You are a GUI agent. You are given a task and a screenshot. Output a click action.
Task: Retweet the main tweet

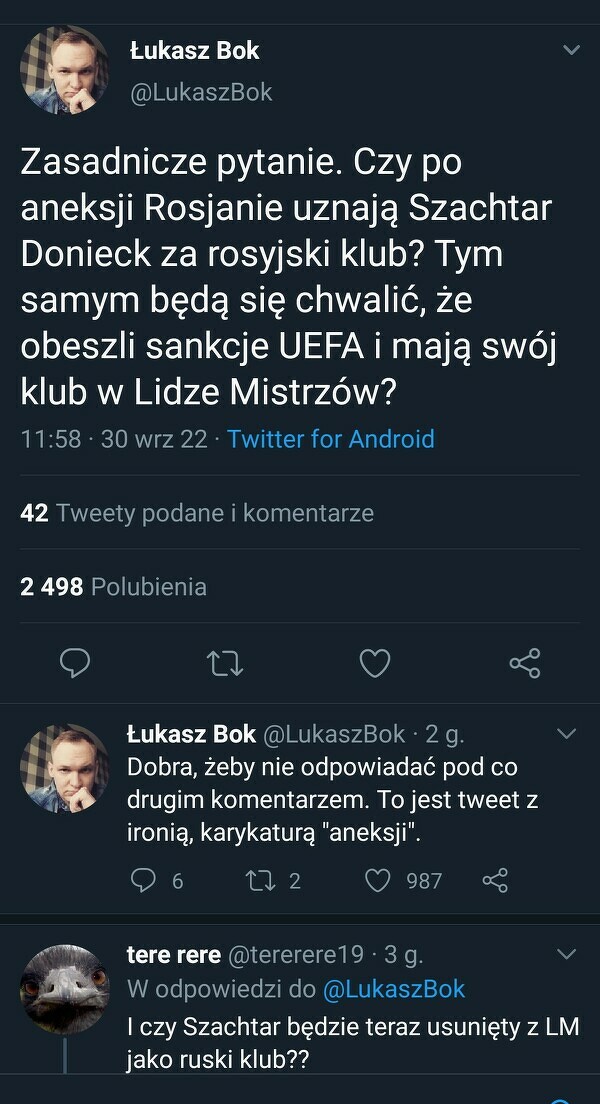click(225, 663)
